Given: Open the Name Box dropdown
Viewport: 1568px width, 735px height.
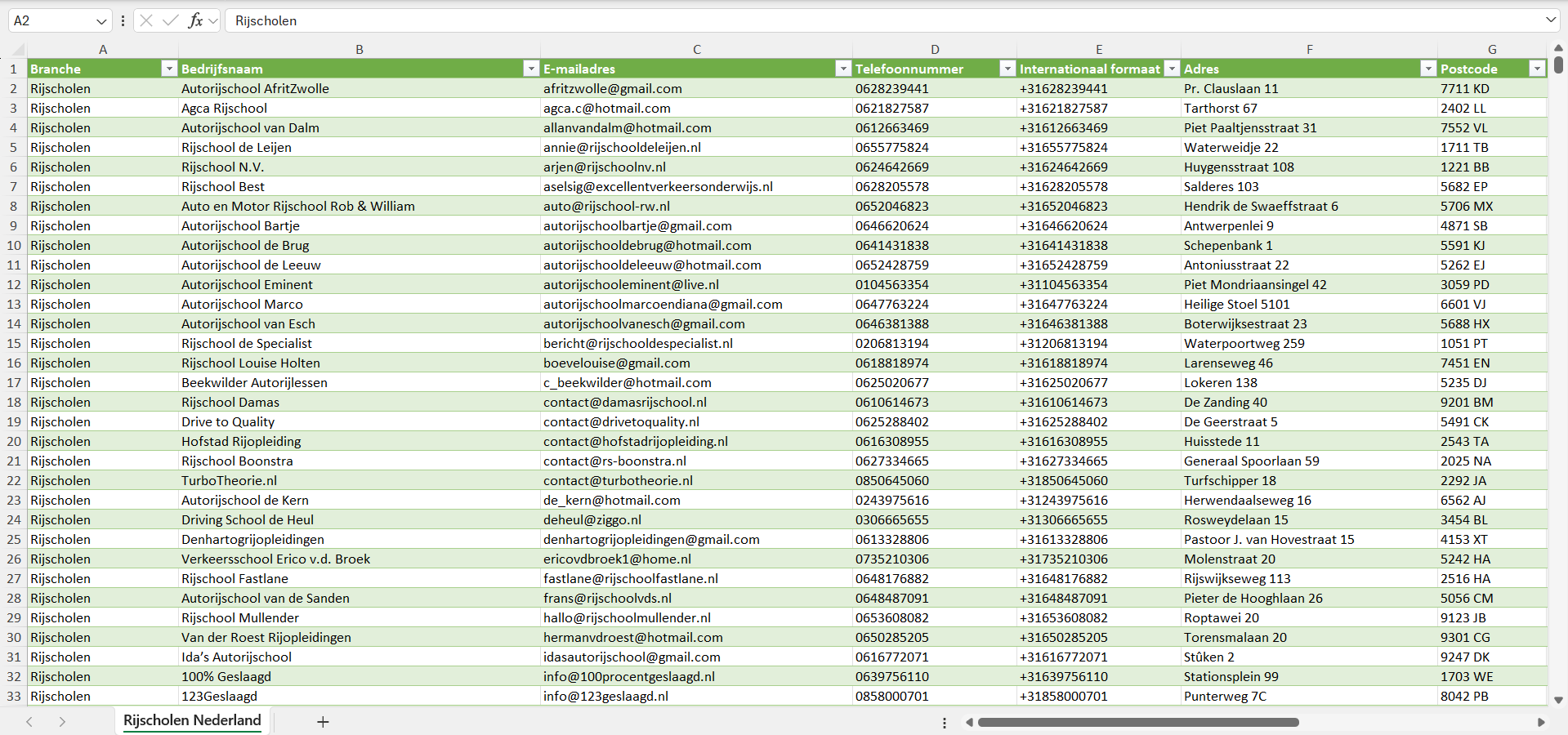Looking at the screenshot, I should pyautogui.click(x=101, y=21).
